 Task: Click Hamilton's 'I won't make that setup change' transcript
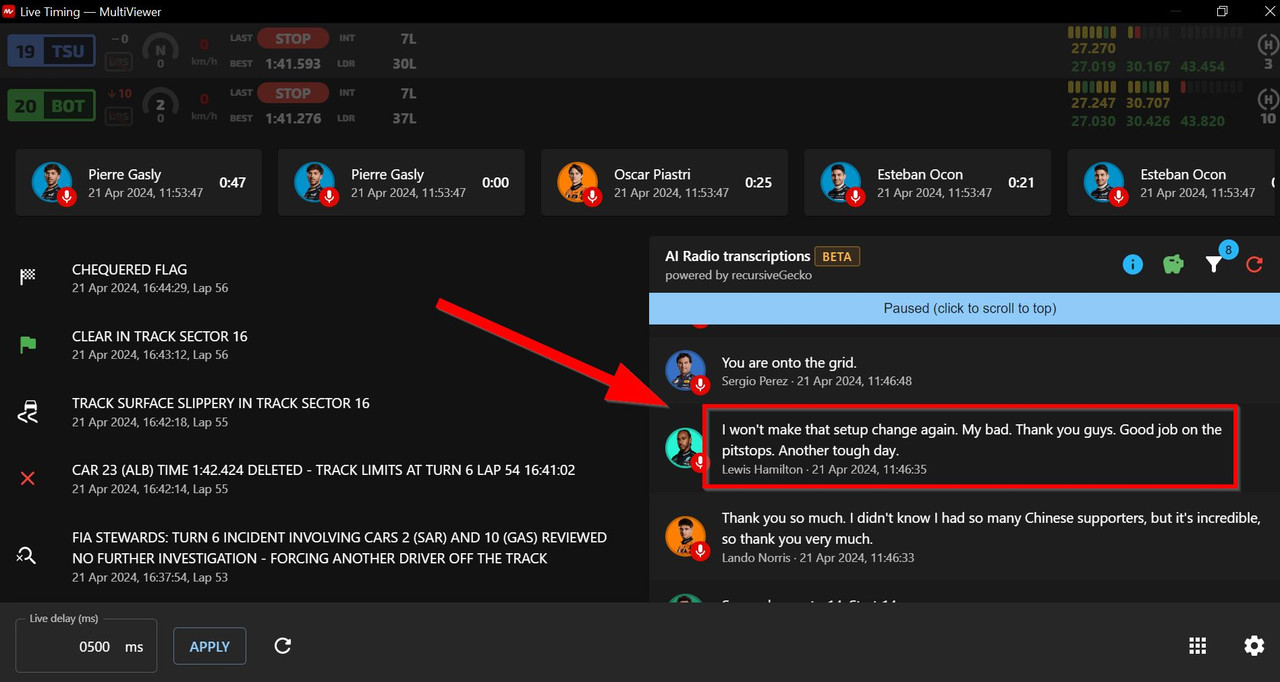pyautogui.click(x=972, y=440)
